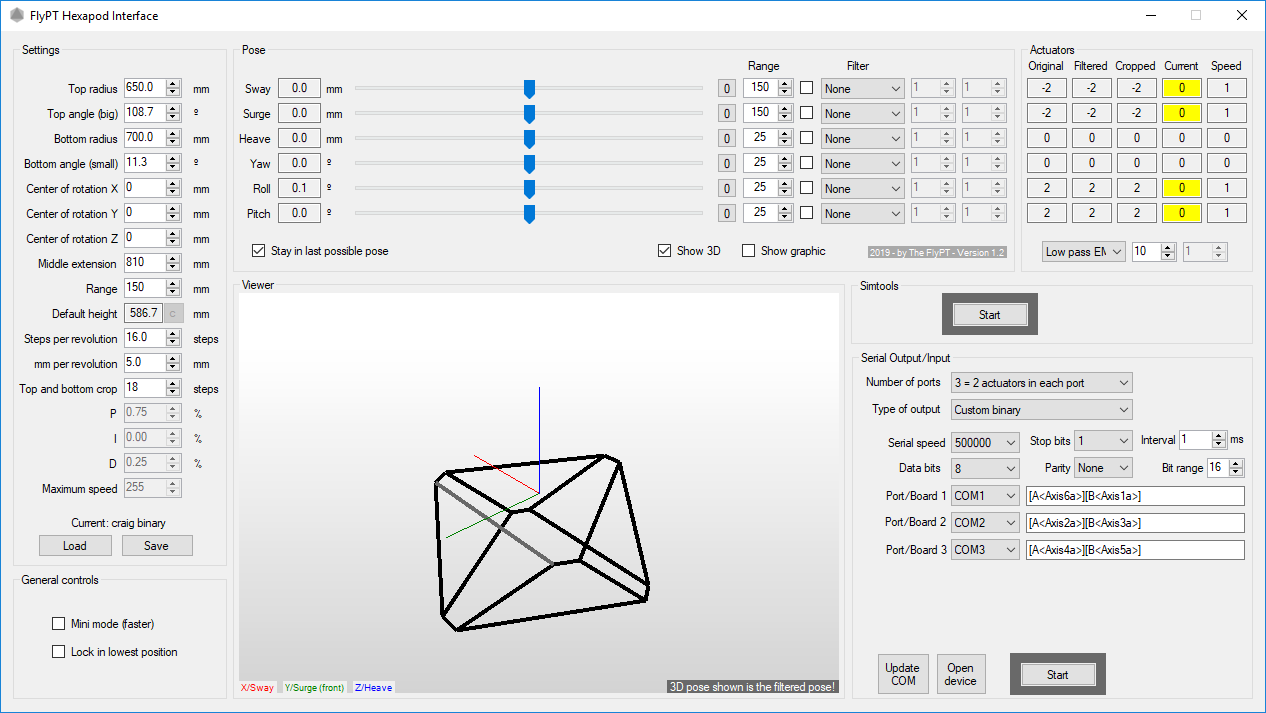Increase the Interval spinner value
Viewport: 1266px width, 713px height.
[1219, 436]
